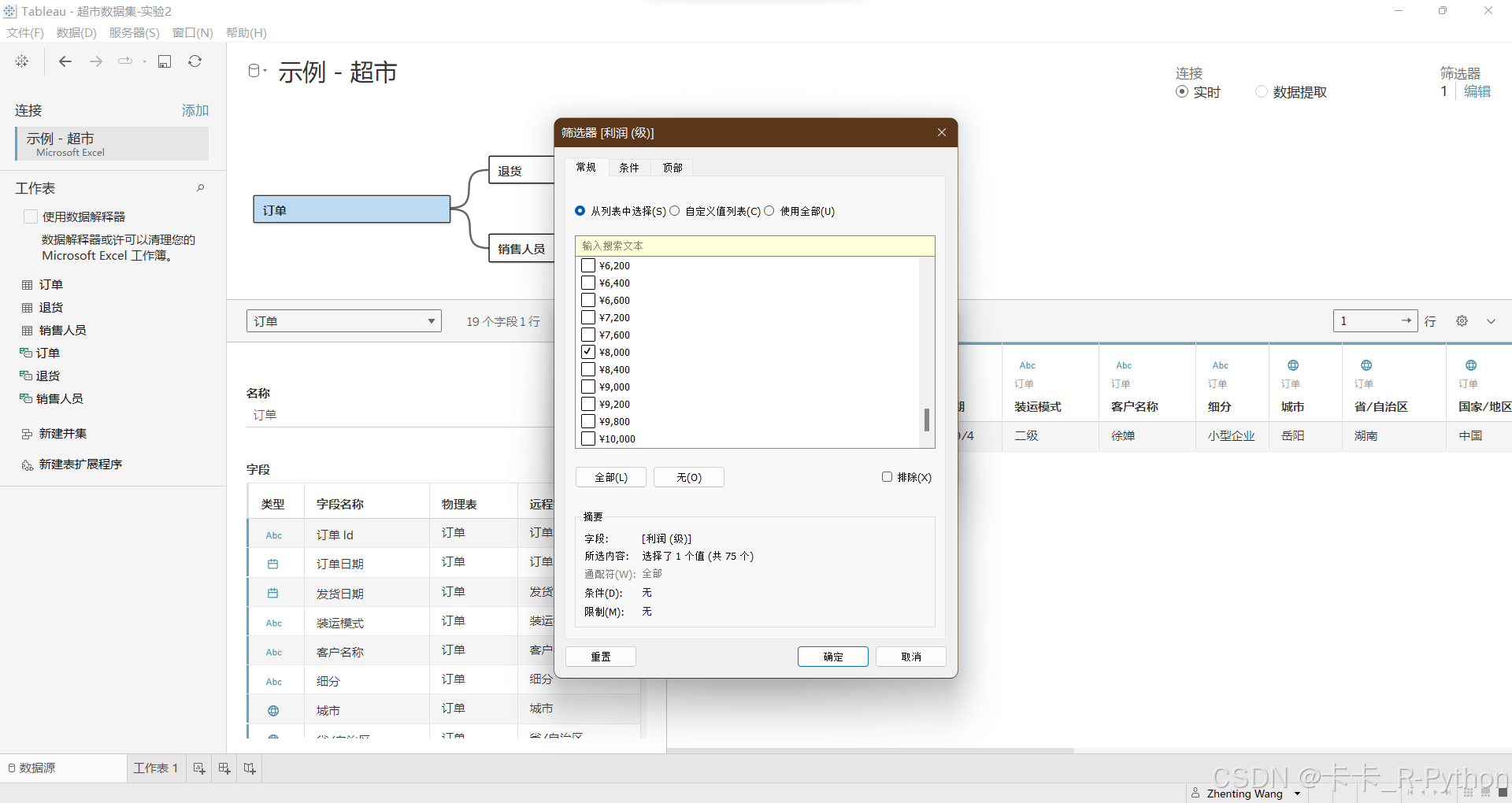Screen dimensions: 1512x803
Task: Go back with the left arrow icon
Action: pyautogui.click(x=65, y=61)
